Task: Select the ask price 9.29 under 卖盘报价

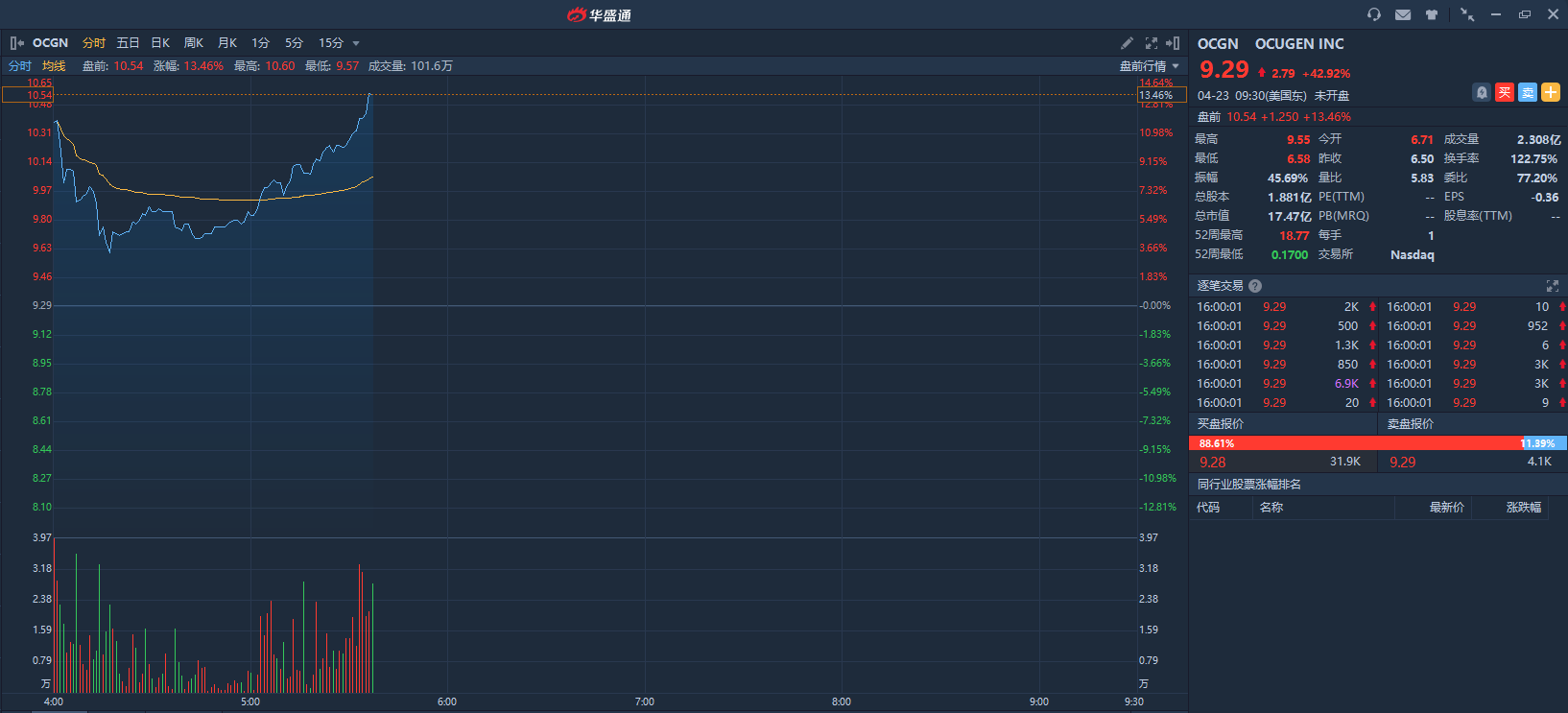Action: pyautogui.click(x=1403, y=462)
